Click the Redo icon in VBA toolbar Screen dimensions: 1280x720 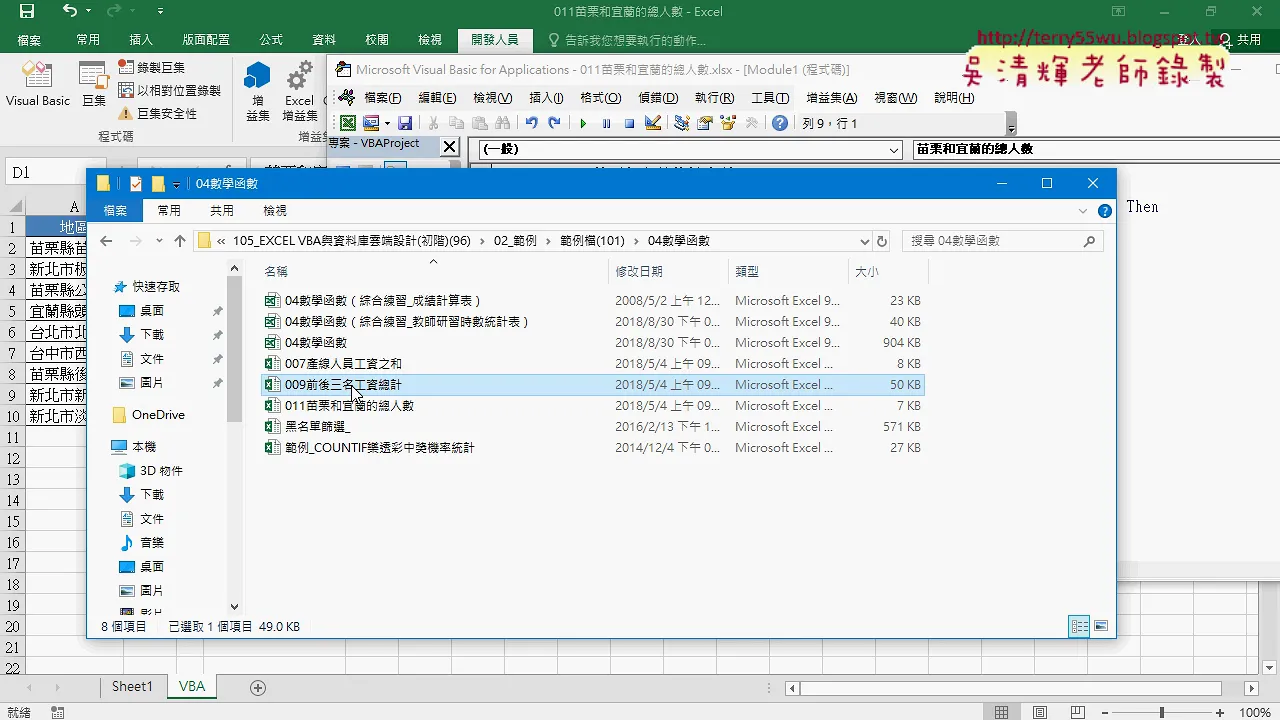point(554,123)
